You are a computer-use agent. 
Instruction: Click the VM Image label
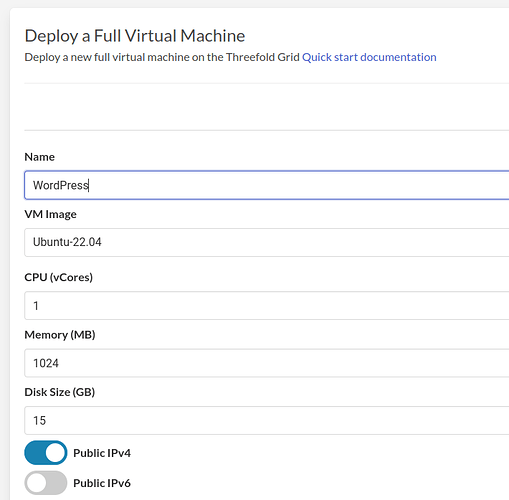tap(50, 214)
